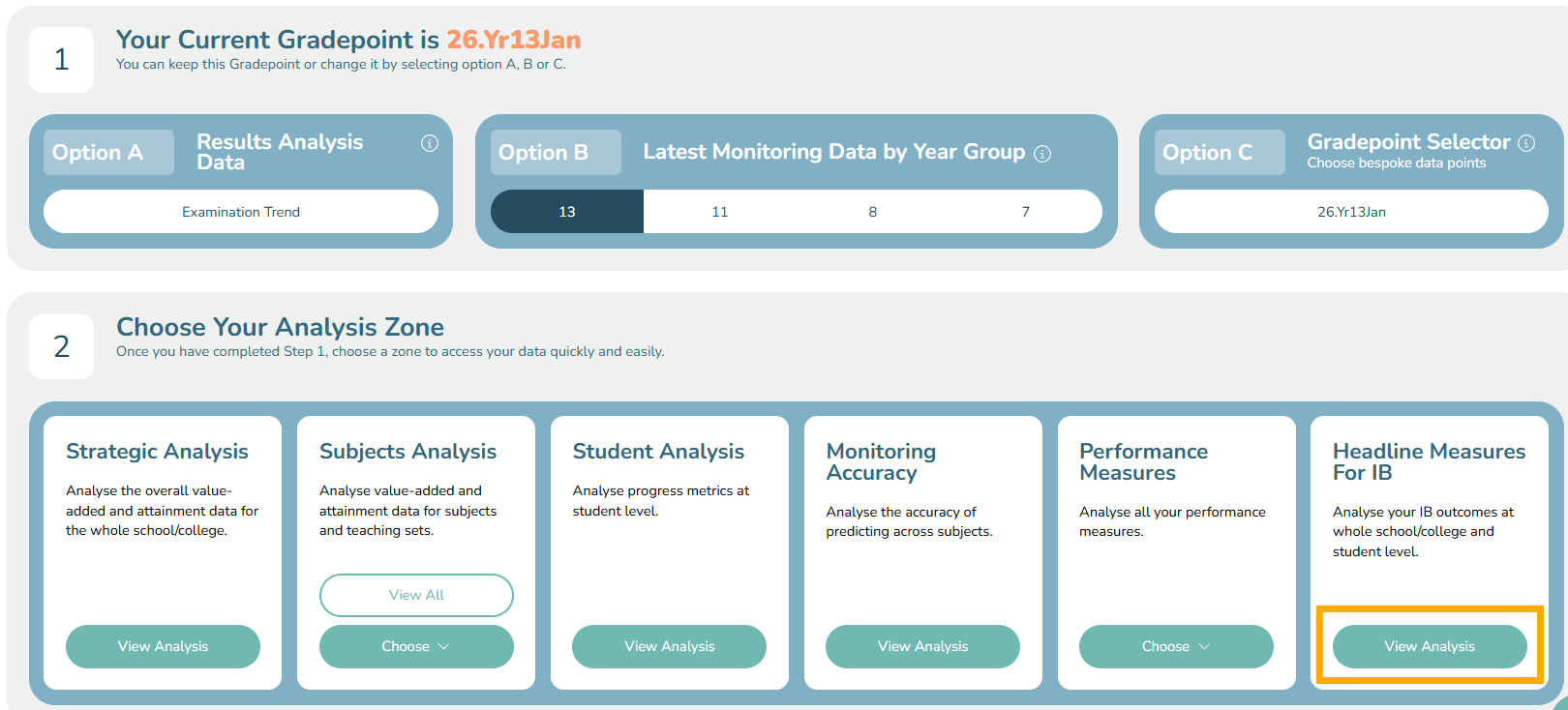The width and height of the screenshot is (1568, 710).
Task: Click View Analysis under Monitoring Accuracy
Action: 922,646
